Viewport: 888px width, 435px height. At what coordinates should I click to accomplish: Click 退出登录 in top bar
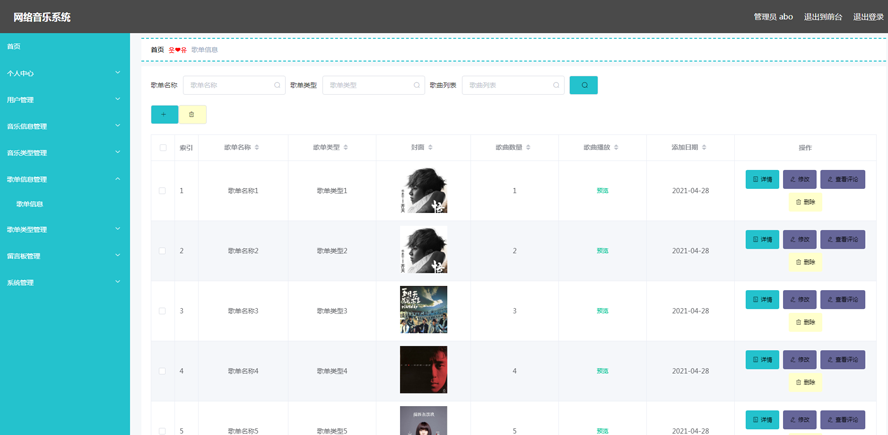[868, 16]
